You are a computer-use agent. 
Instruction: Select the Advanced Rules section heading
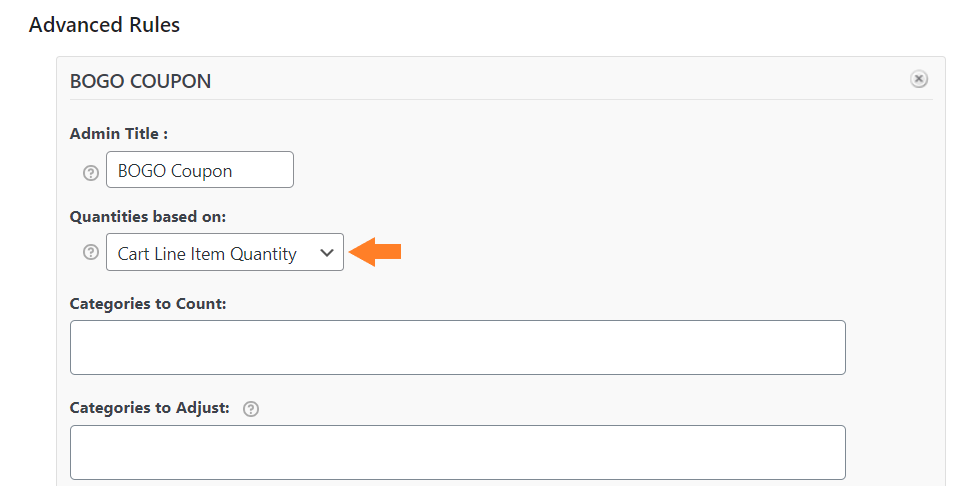104,25
